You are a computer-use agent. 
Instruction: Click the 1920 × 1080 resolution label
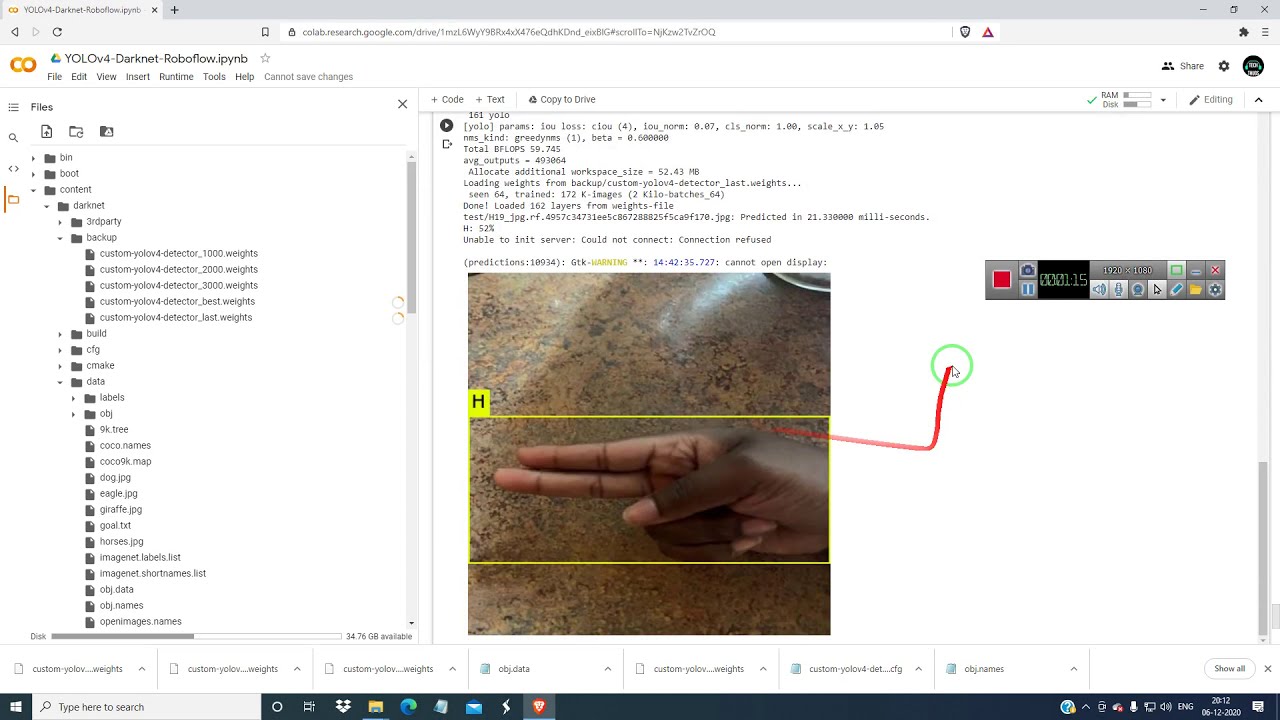point(1127,271)
